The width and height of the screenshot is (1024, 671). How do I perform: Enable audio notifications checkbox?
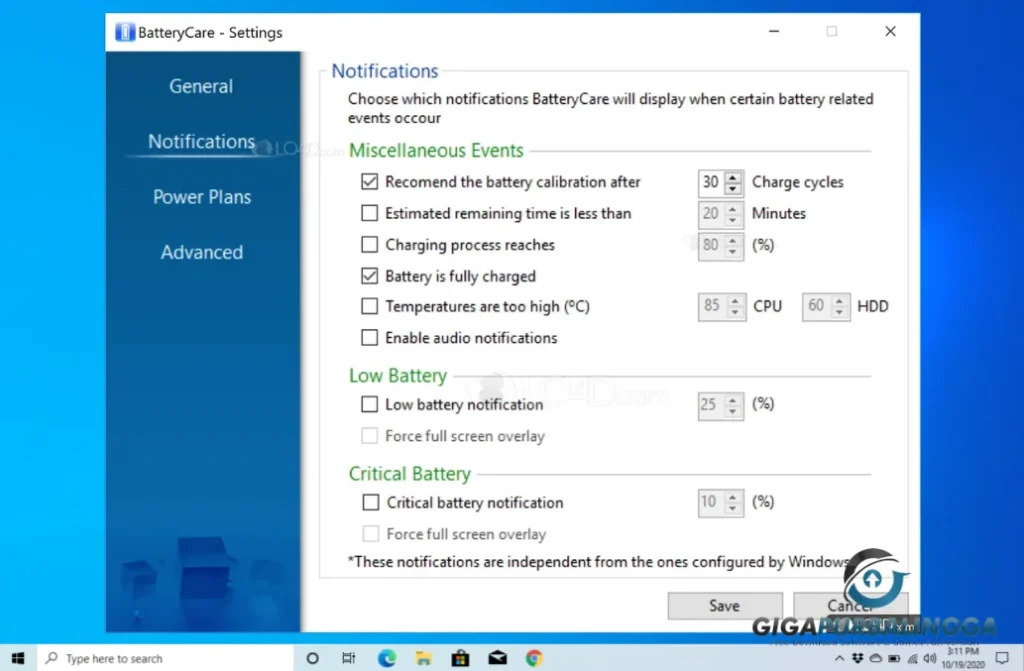[370, 338]
